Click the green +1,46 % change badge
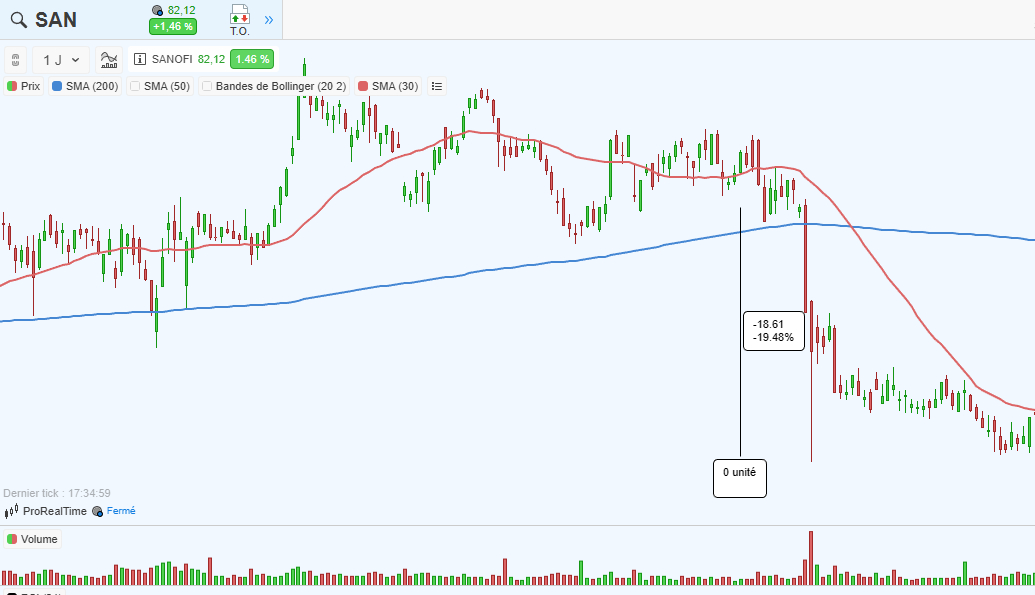This screenshot has width=1035, height=595. click(173, 27)
